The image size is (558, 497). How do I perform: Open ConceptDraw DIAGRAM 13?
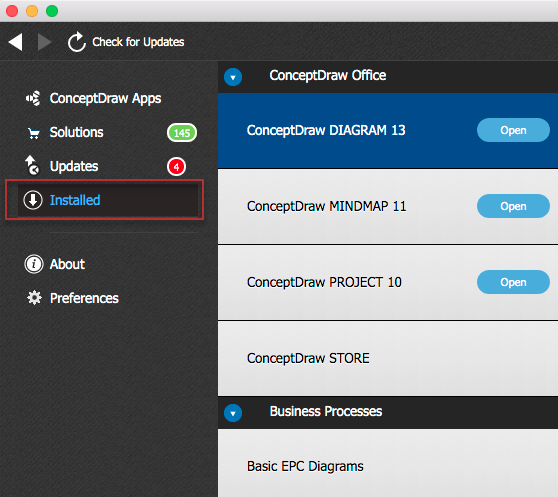[x=513, y=130]
